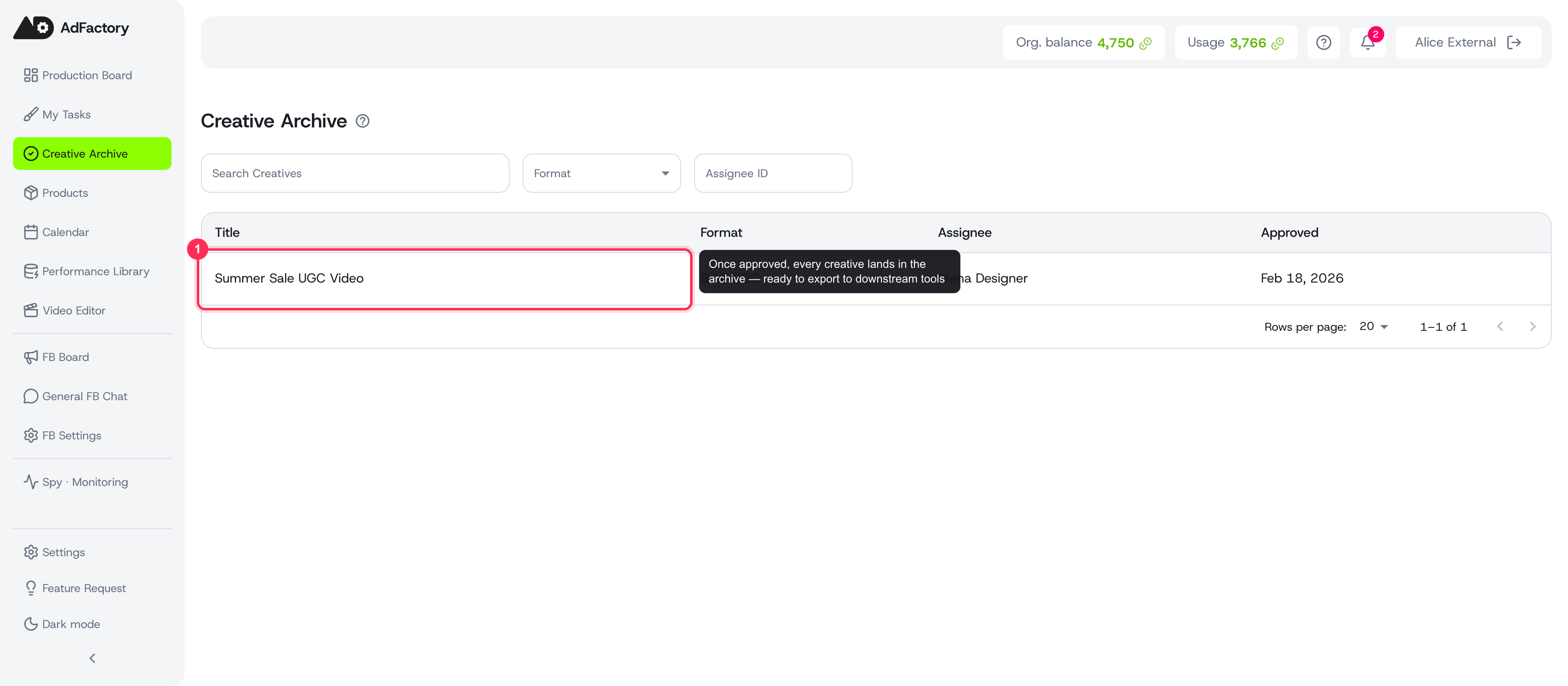Go to My Tasks
Image resolution: width=1568 pixels, height=686 pixels.
pyautogui.click(x=92, y=114)
